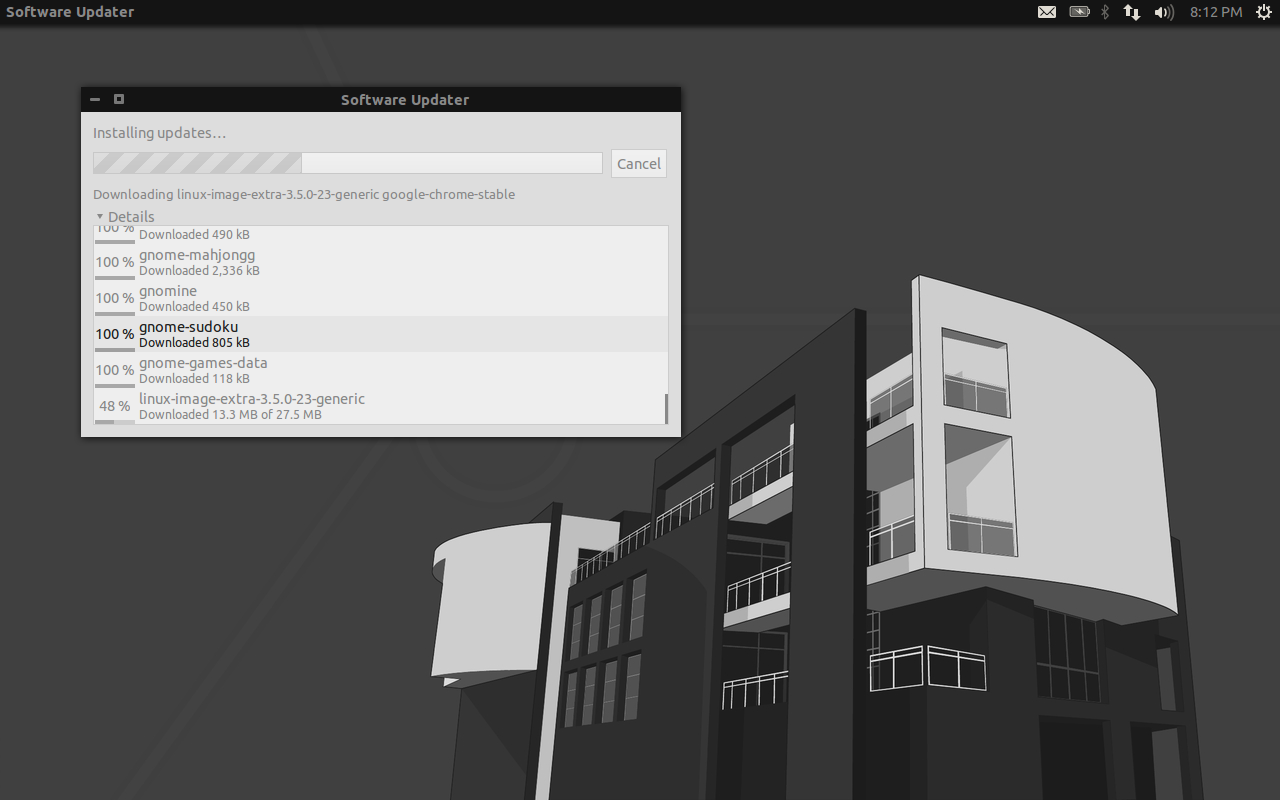The image size is (1280, 800).
Task: Select the gnome-games-data download row
Action: [x=380, y=370]
